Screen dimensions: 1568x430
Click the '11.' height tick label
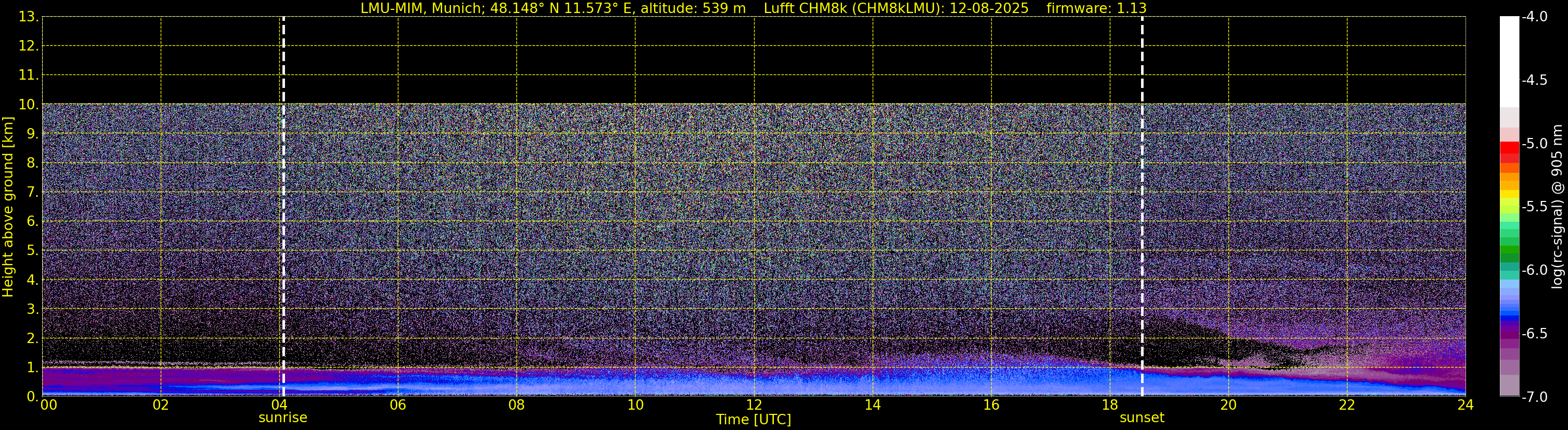[x=29, y=75]
